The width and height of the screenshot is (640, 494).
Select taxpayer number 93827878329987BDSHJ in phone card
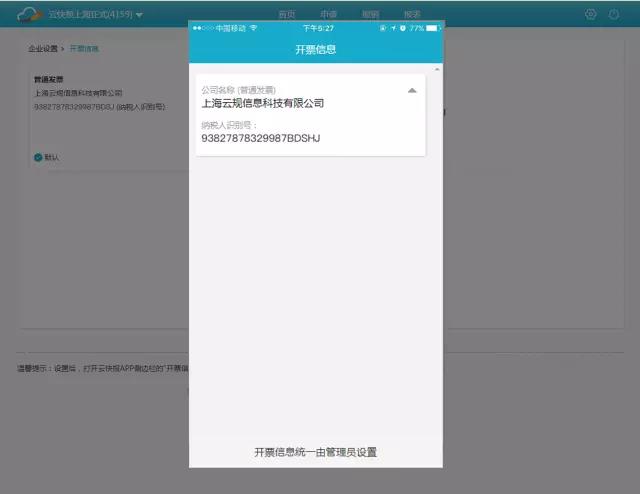[x=261, y=138]
